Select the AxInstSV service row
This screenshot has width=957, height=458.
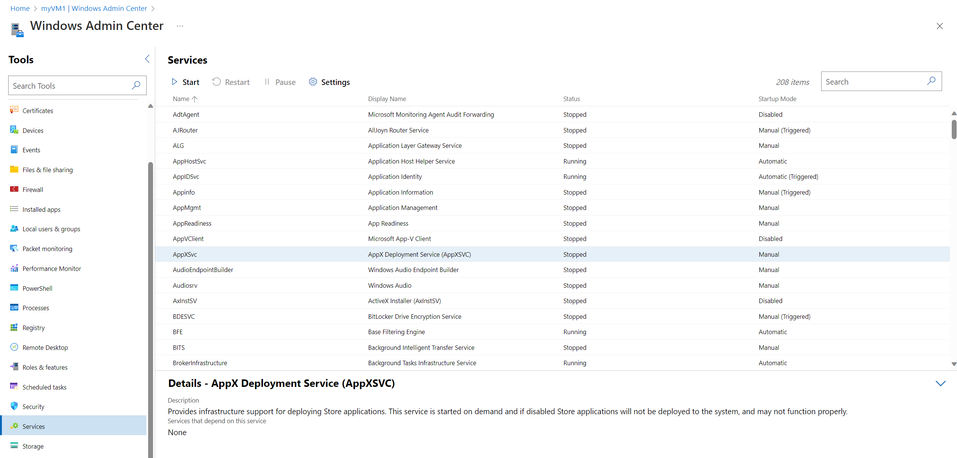pyautogui.click(x=552, y=301)
